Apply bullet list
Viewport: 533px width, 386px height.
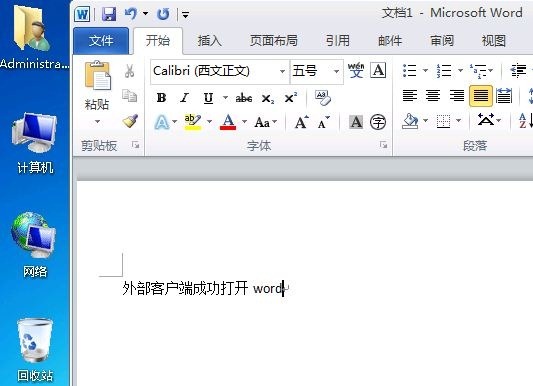pyautogui.click(x=409, y=71)
